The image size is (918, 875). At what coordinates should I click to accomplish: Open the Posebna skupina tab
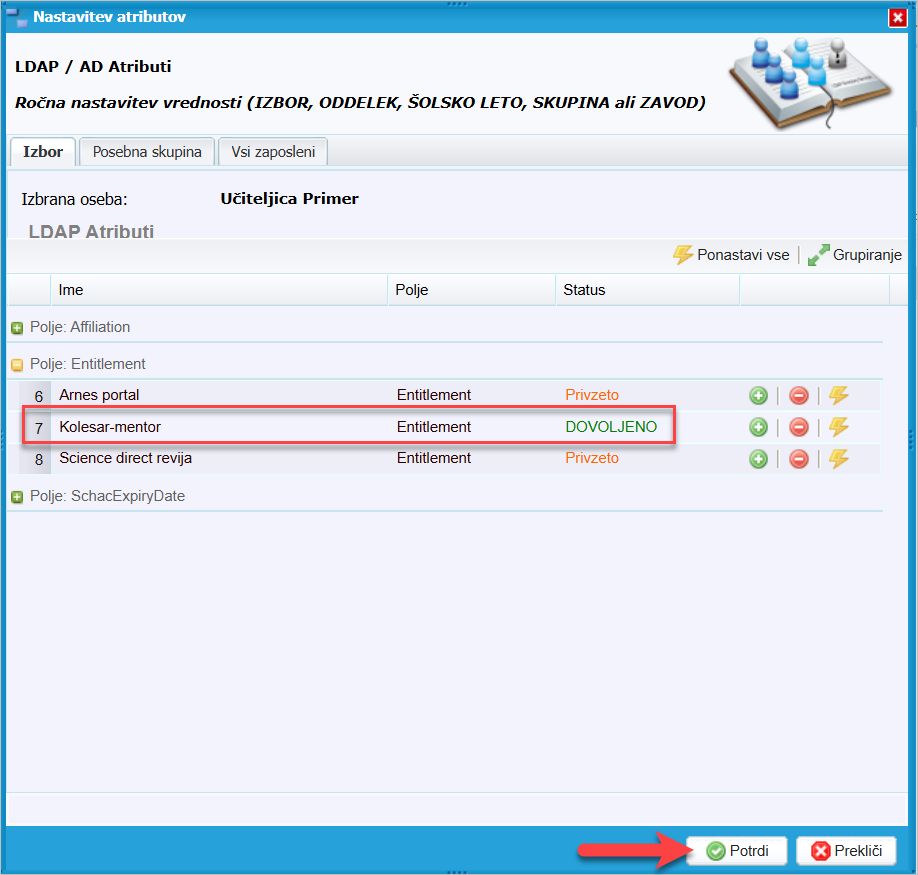147,152
